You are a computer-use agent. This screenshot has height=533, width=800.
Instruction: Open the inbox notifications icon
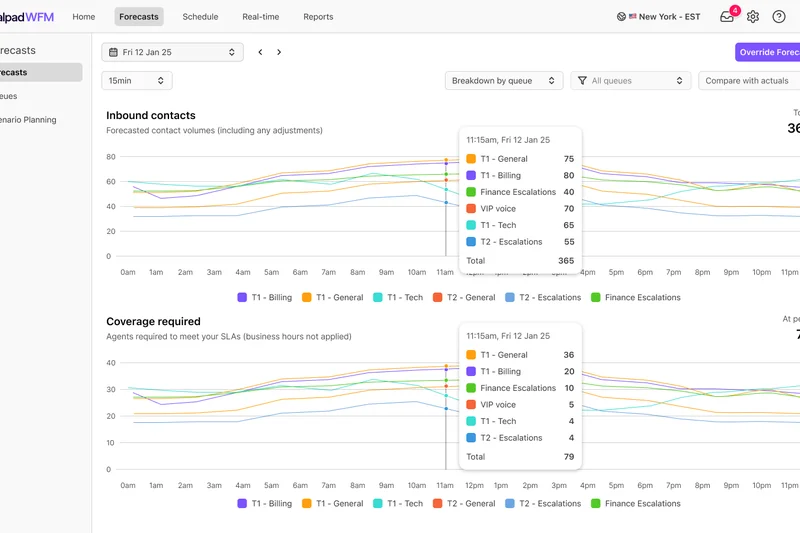727,17
